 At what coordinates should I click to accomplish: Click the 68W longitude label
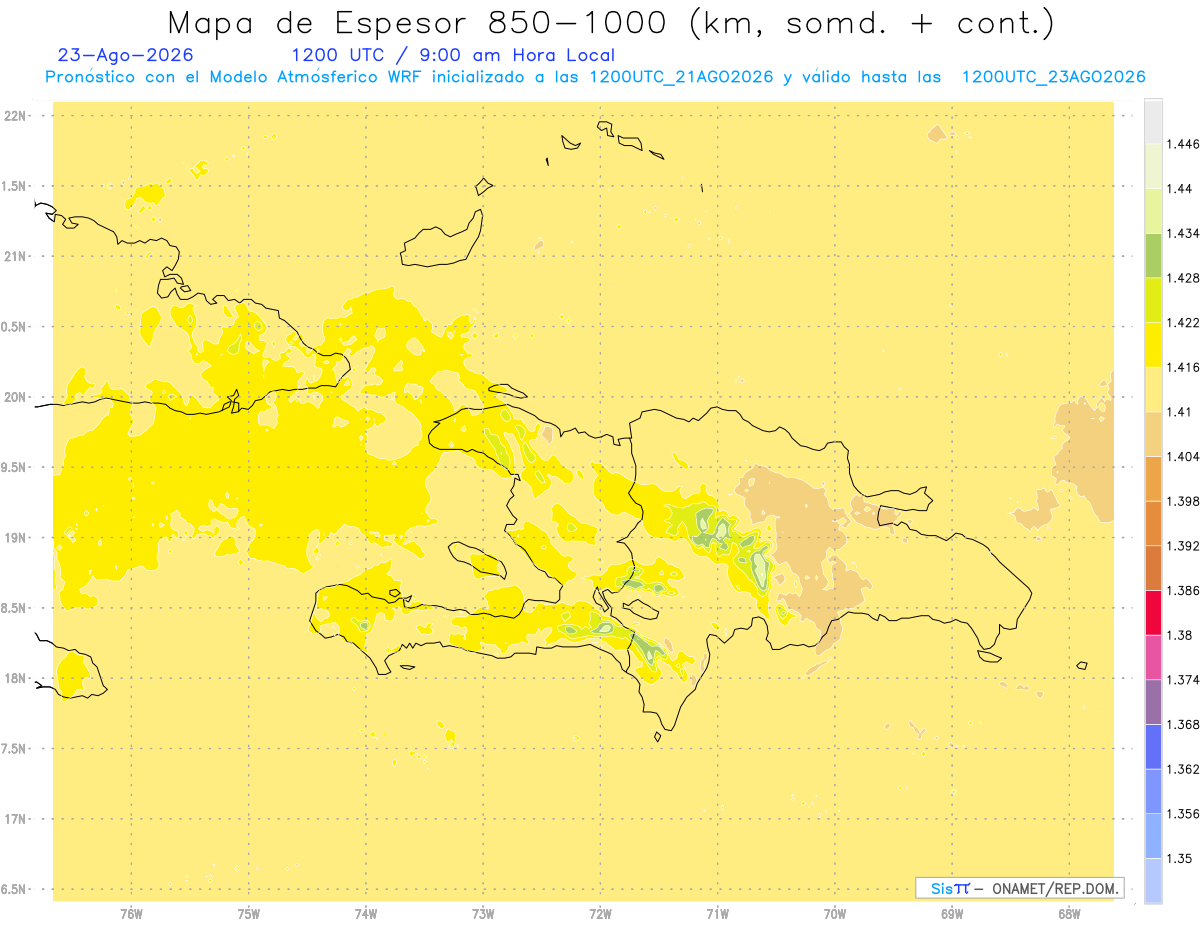[x=1069, y=914]
